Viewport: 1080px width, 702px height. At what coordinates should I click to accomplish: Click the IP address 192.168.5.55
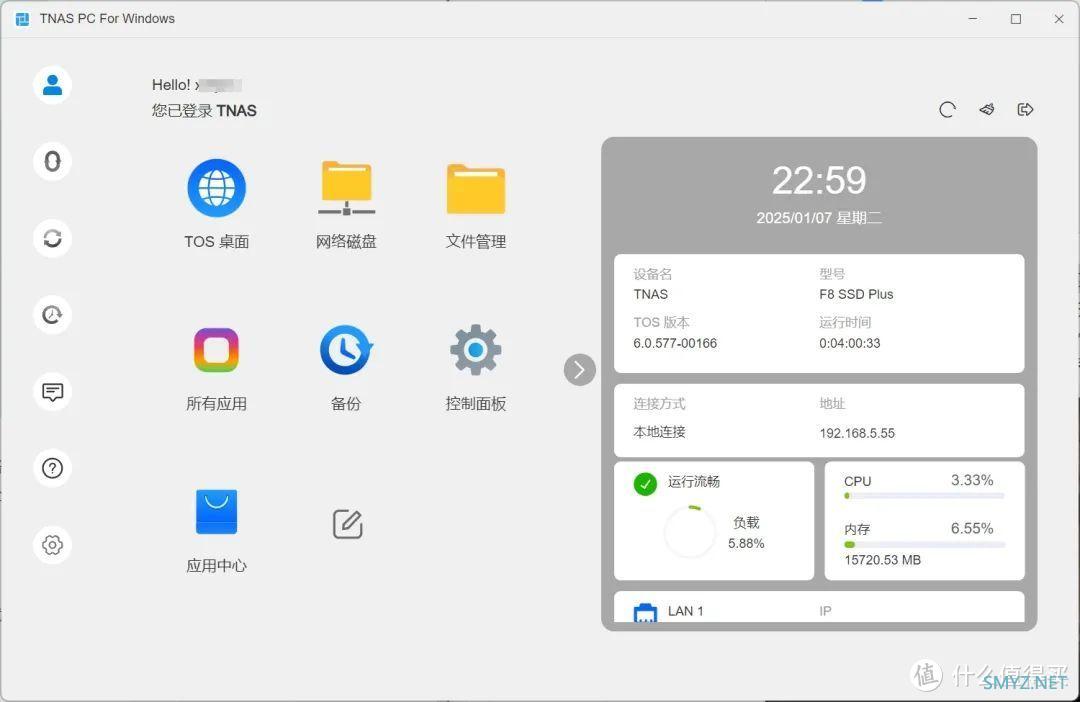pyautogui.click(x=857, y=433)
